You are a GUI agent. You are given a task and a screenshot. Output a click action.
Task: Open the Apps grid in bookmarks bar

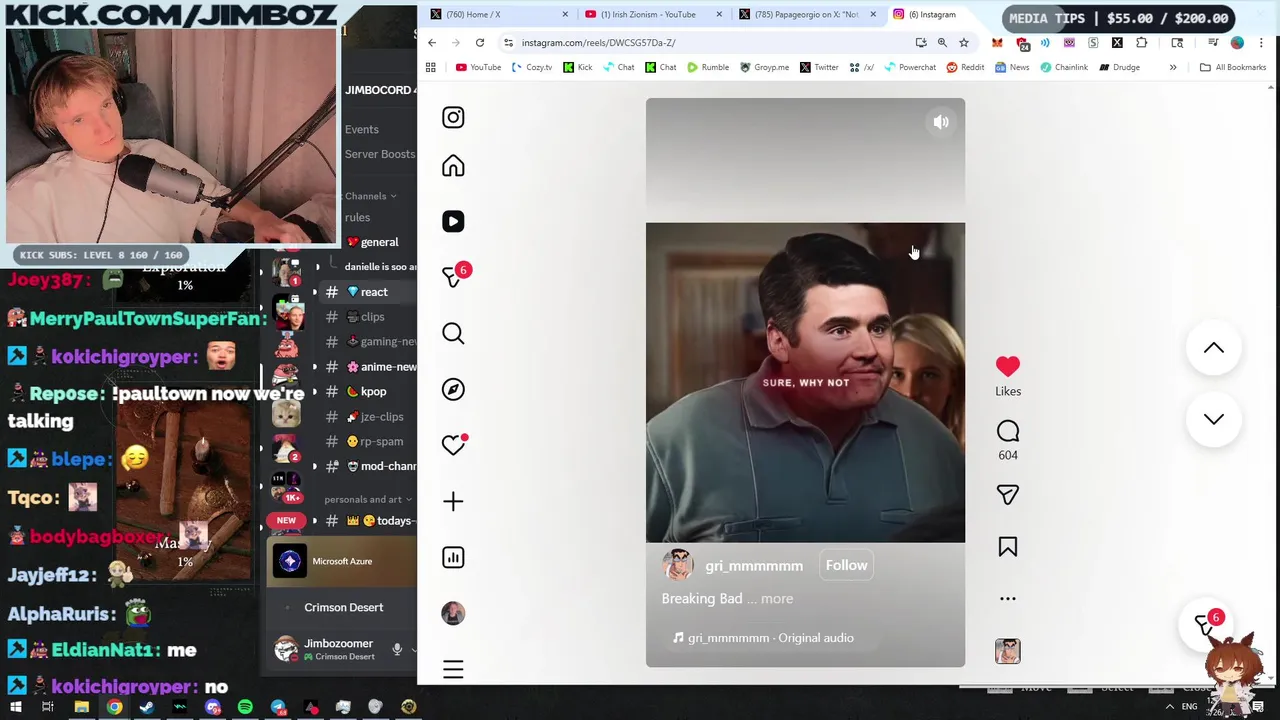431,67
